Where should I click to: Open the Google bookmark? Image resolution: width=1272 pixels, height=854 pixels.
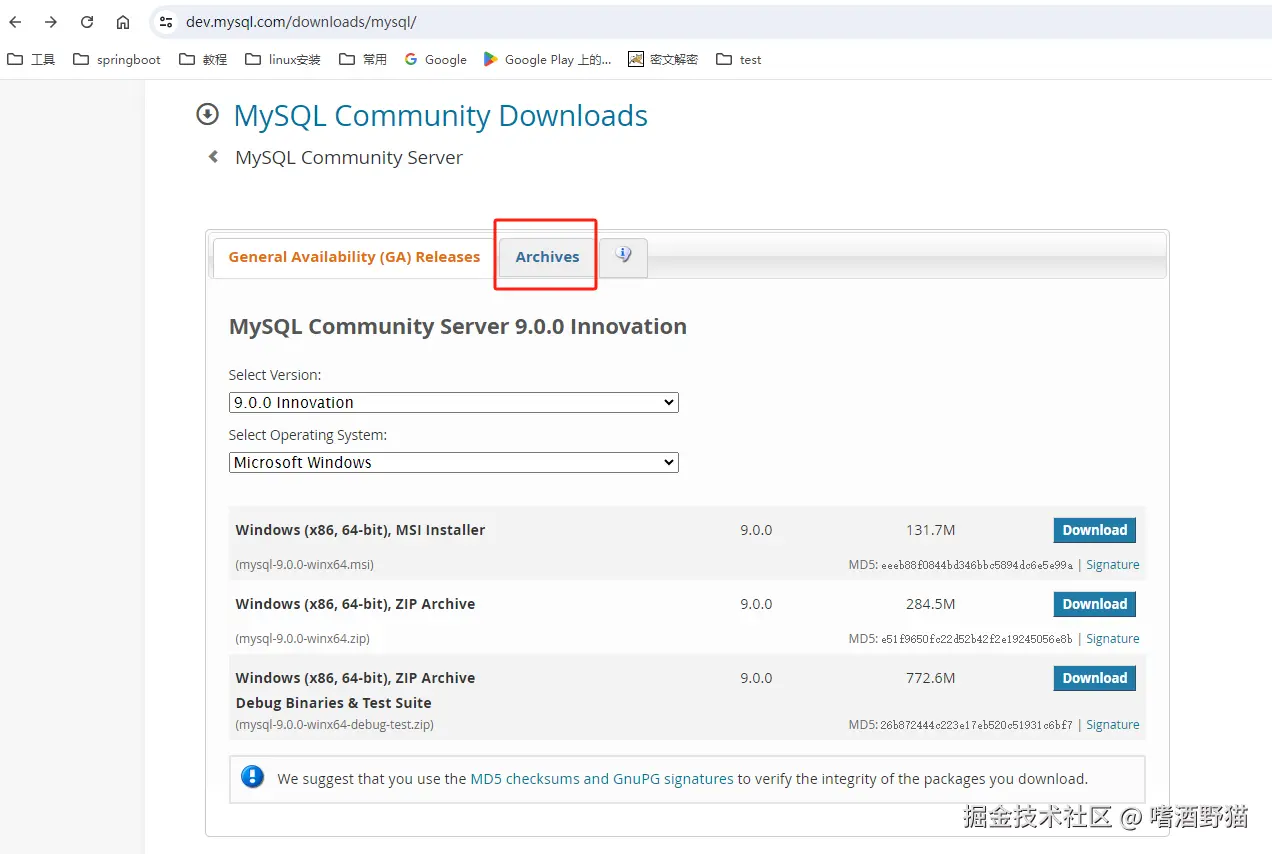coord(435,60)
